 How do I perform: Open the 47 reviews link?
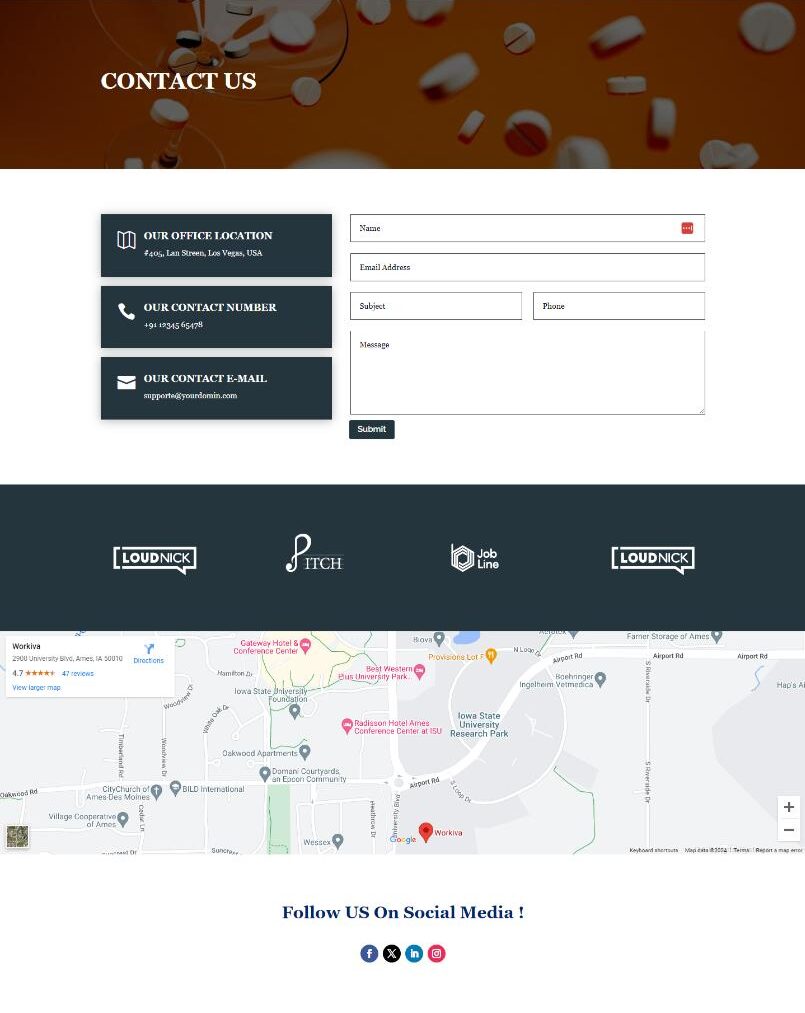[78, 673]
